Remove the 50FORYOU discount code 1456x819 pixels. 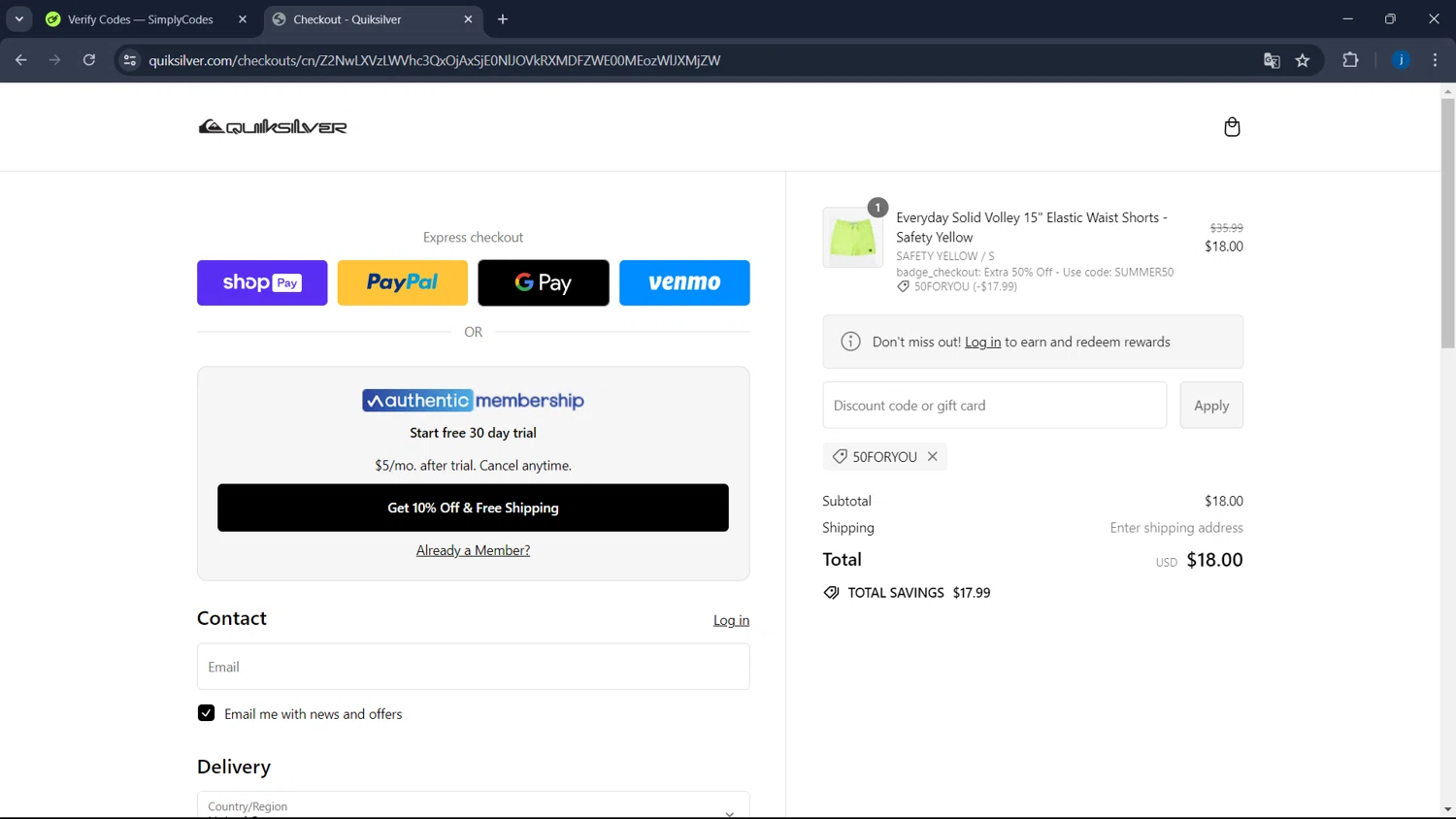[x=932, y=457]
